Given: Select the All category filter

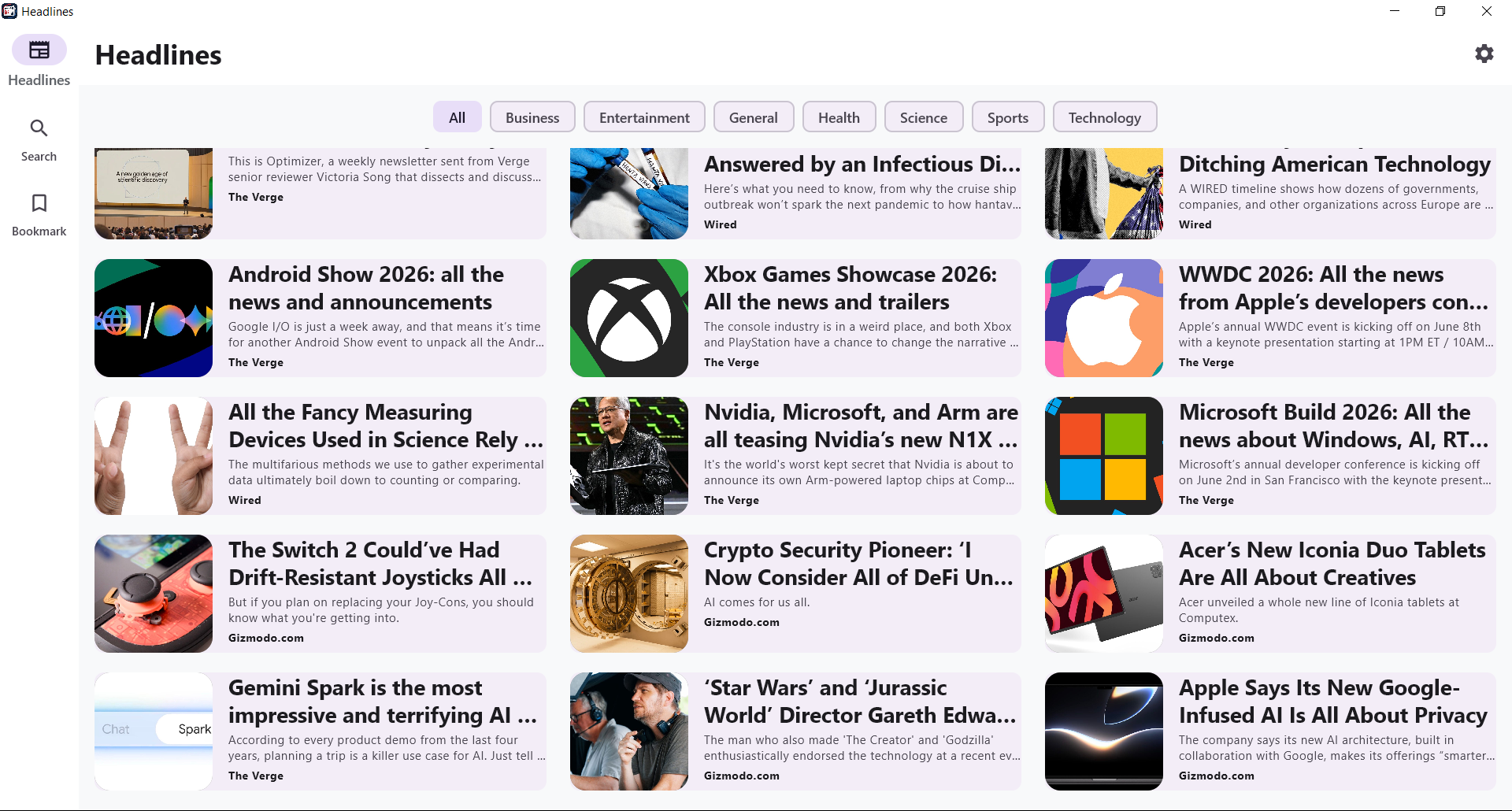Looking at the screenshot, I should pos(457,117).
